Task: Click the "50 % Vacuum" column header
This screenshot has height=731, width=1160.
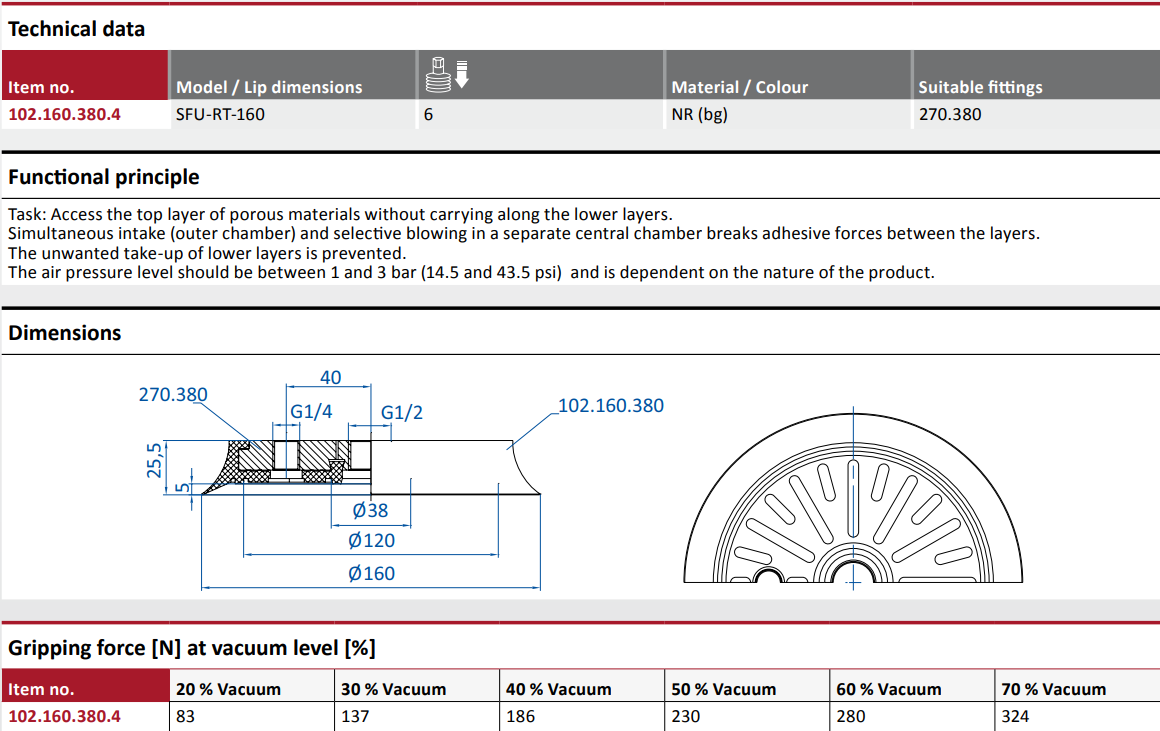Action: tap(724, 690)
